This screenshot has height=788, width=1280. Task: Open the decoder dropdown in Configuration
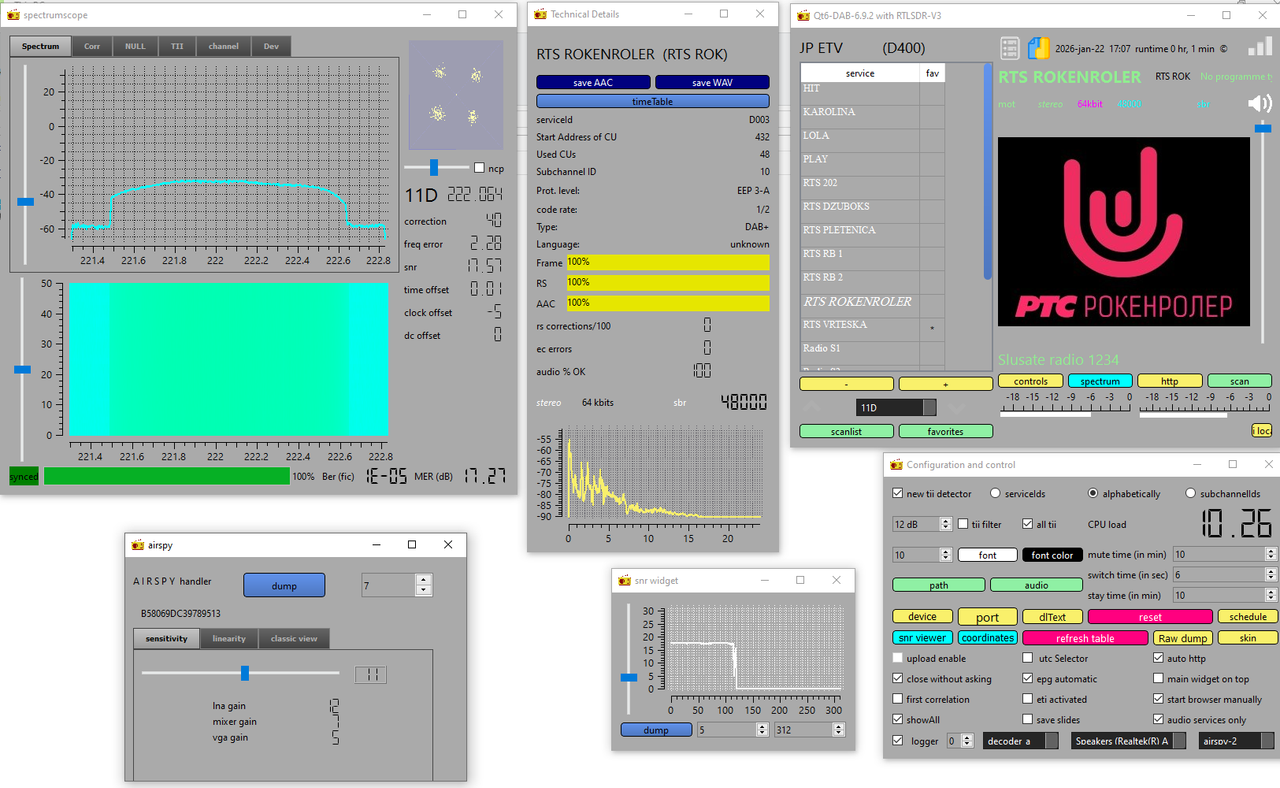(1020, 741)
